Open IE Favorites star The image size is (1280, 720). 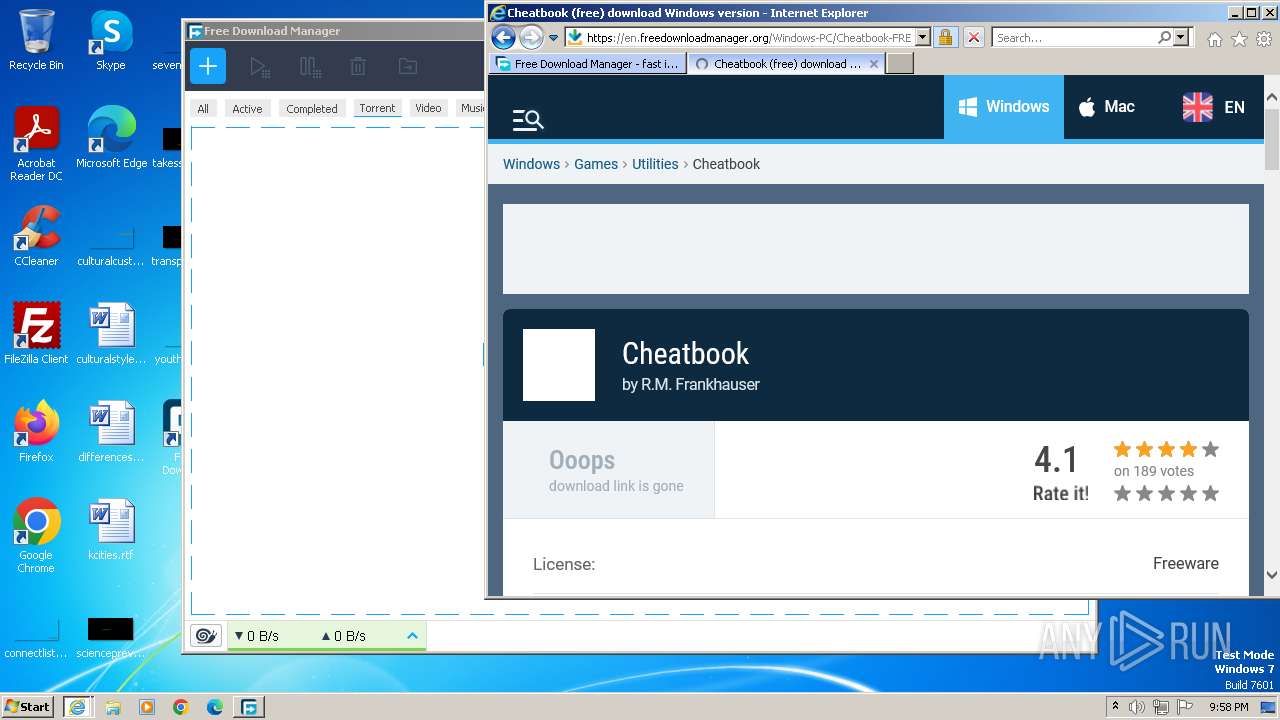tap(1239, 39)
